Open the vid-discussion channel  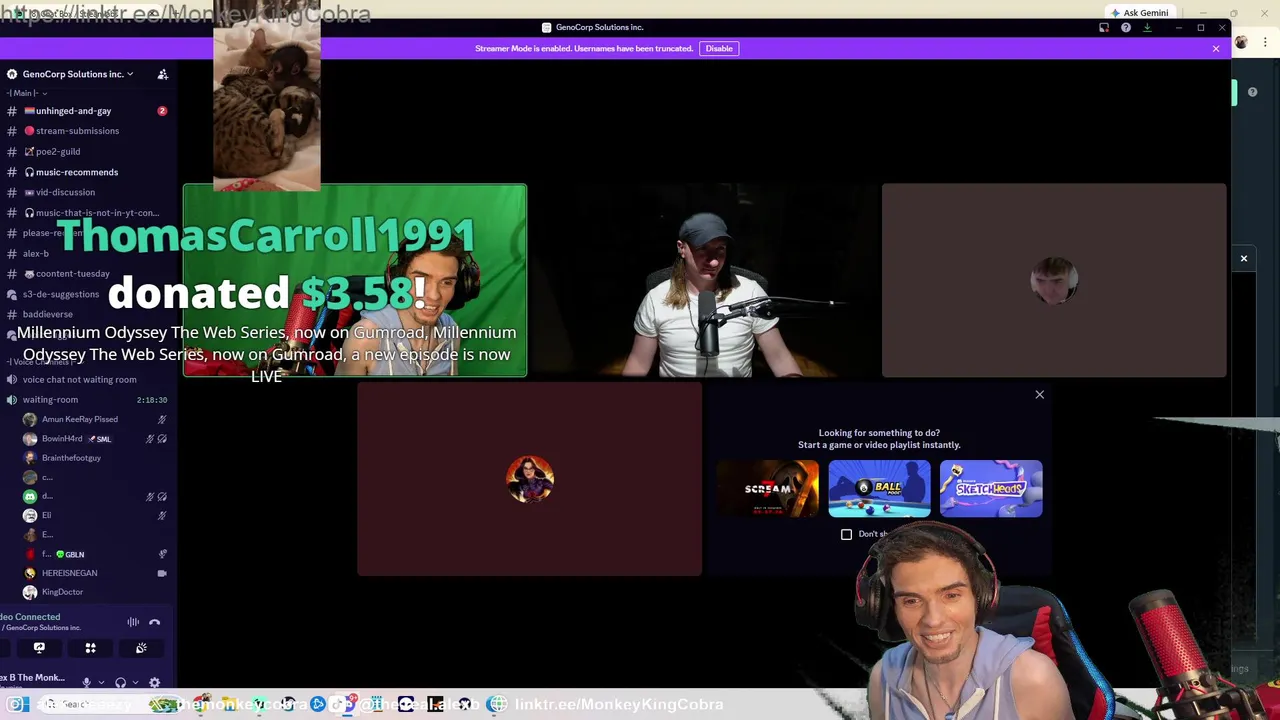88,192
